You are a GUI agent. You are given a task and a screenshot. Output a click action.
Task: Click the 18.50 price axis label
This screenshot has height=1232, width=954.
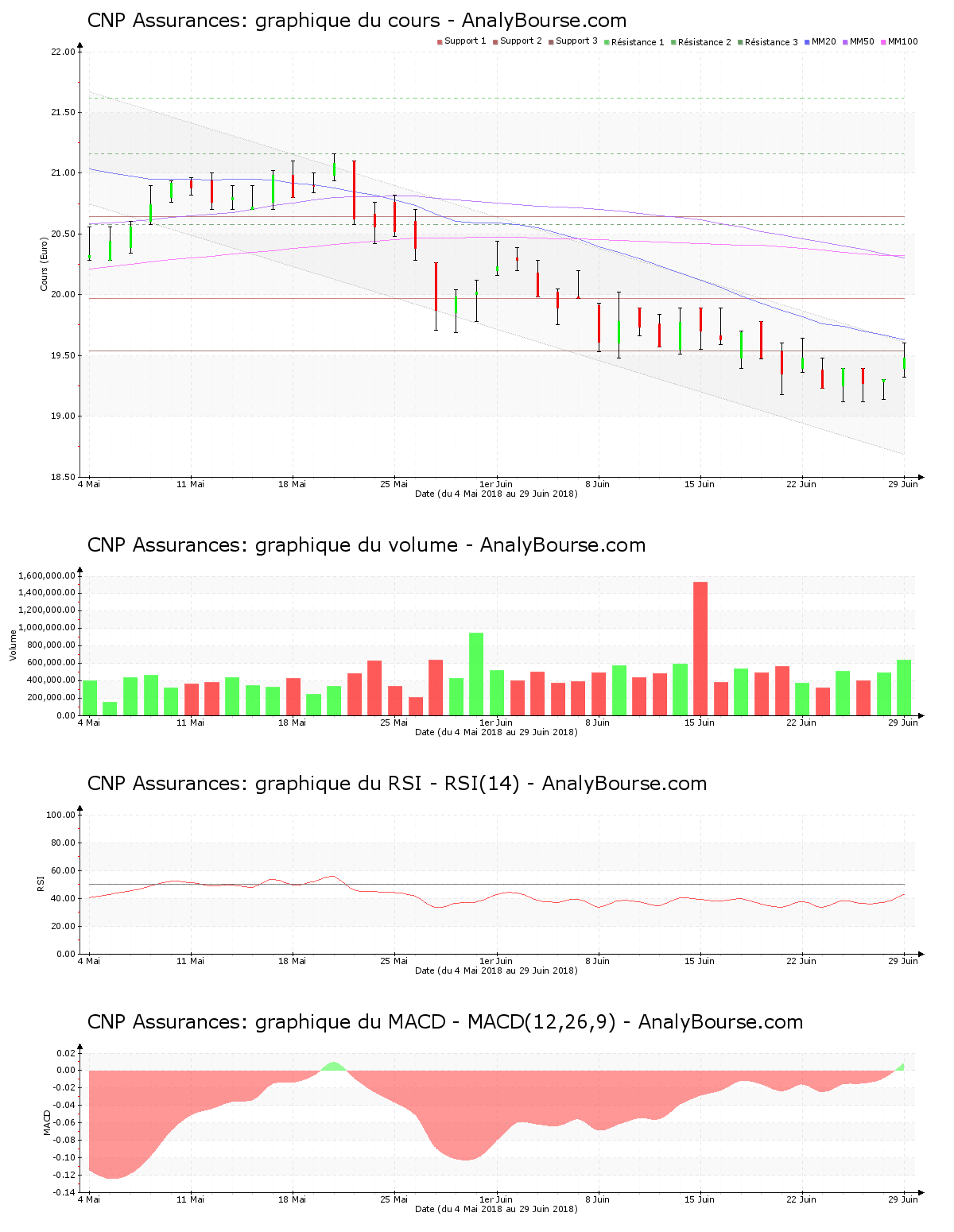coord(63,477)
